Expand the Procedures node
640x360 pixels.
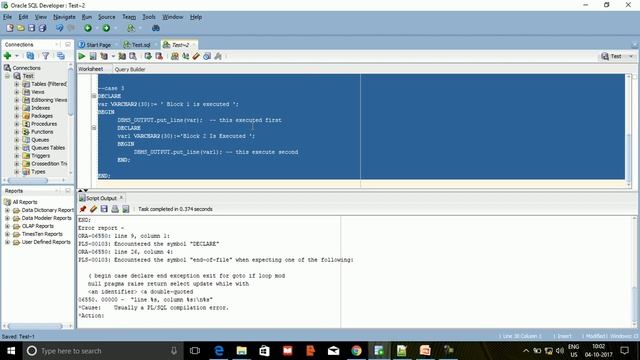point(17,124)
